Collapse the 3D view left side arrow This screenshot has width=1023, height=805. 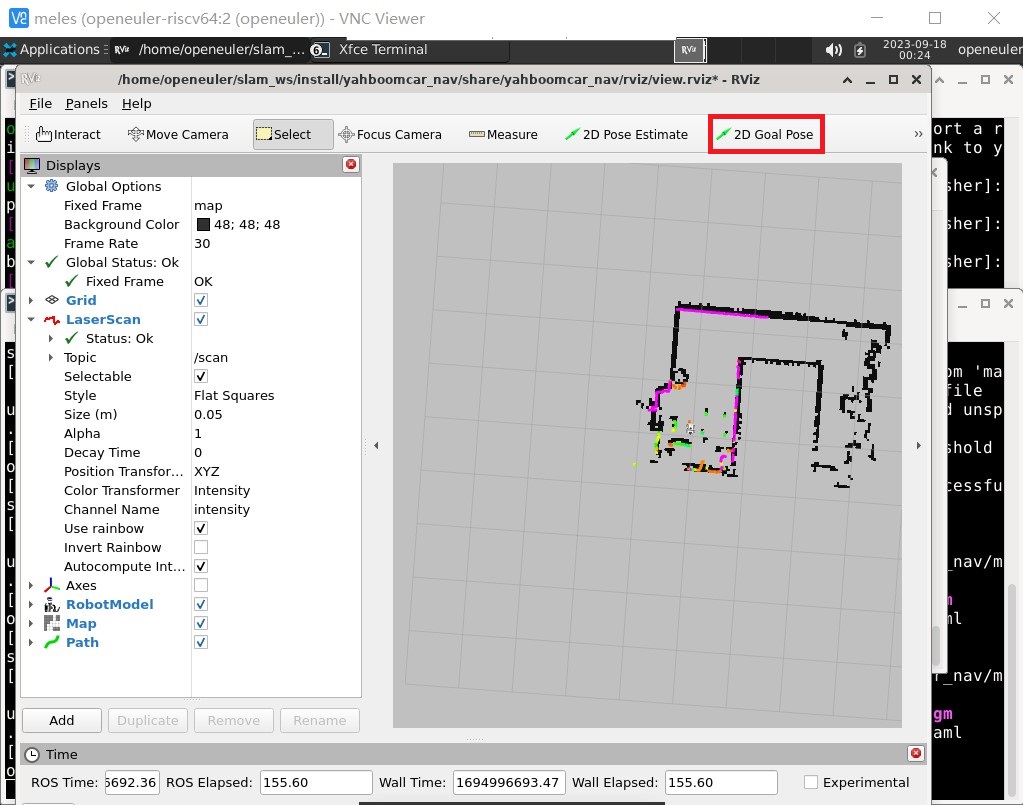click(x=376, y=446)
